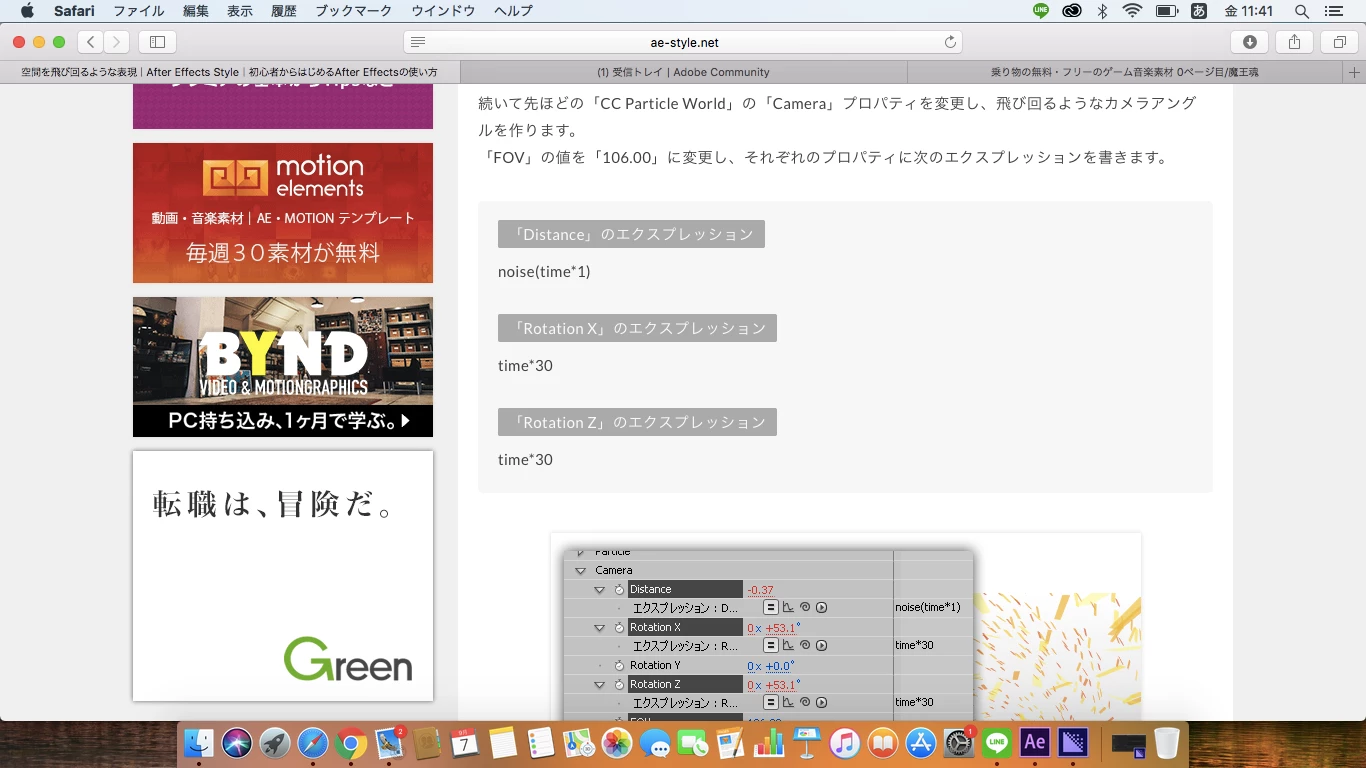Open the motion elements ad banner

point(283,213)
